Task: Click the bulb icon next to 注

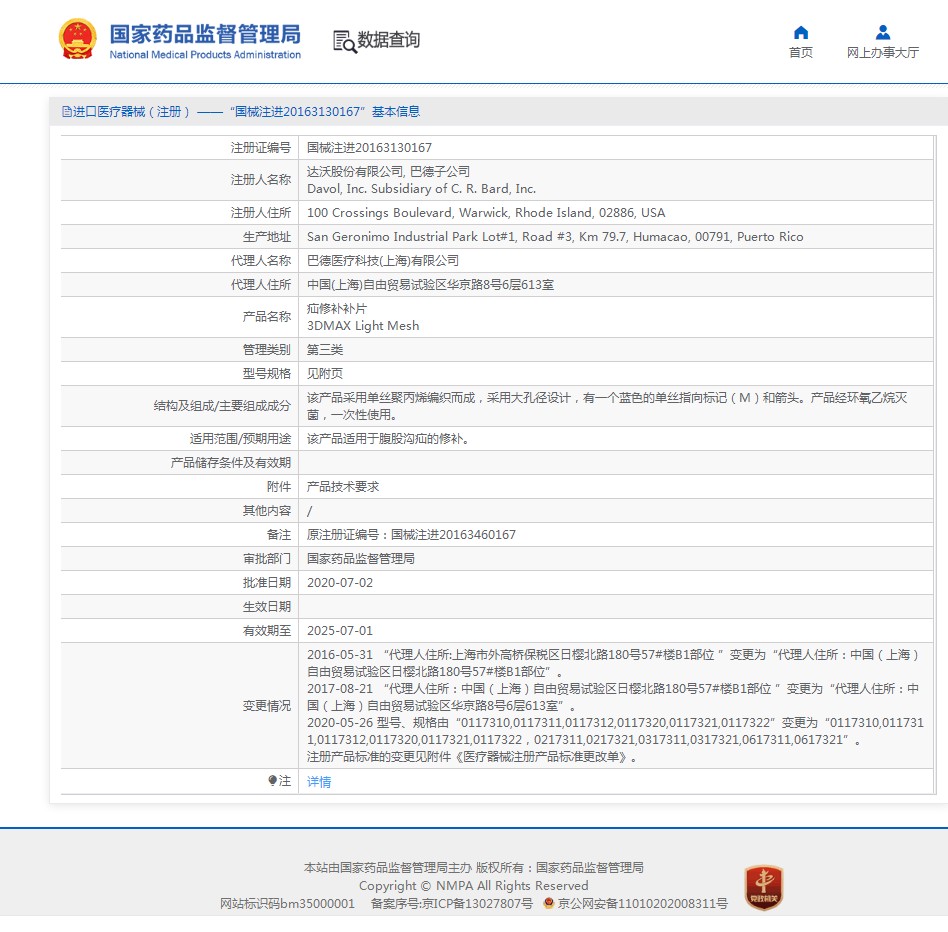Action: [273, 780]
